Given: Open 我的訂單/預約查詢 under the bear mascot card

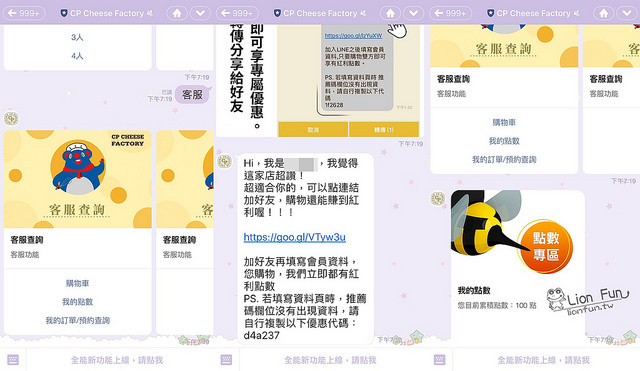Looking at the screenshot, I should click(78, 320).
